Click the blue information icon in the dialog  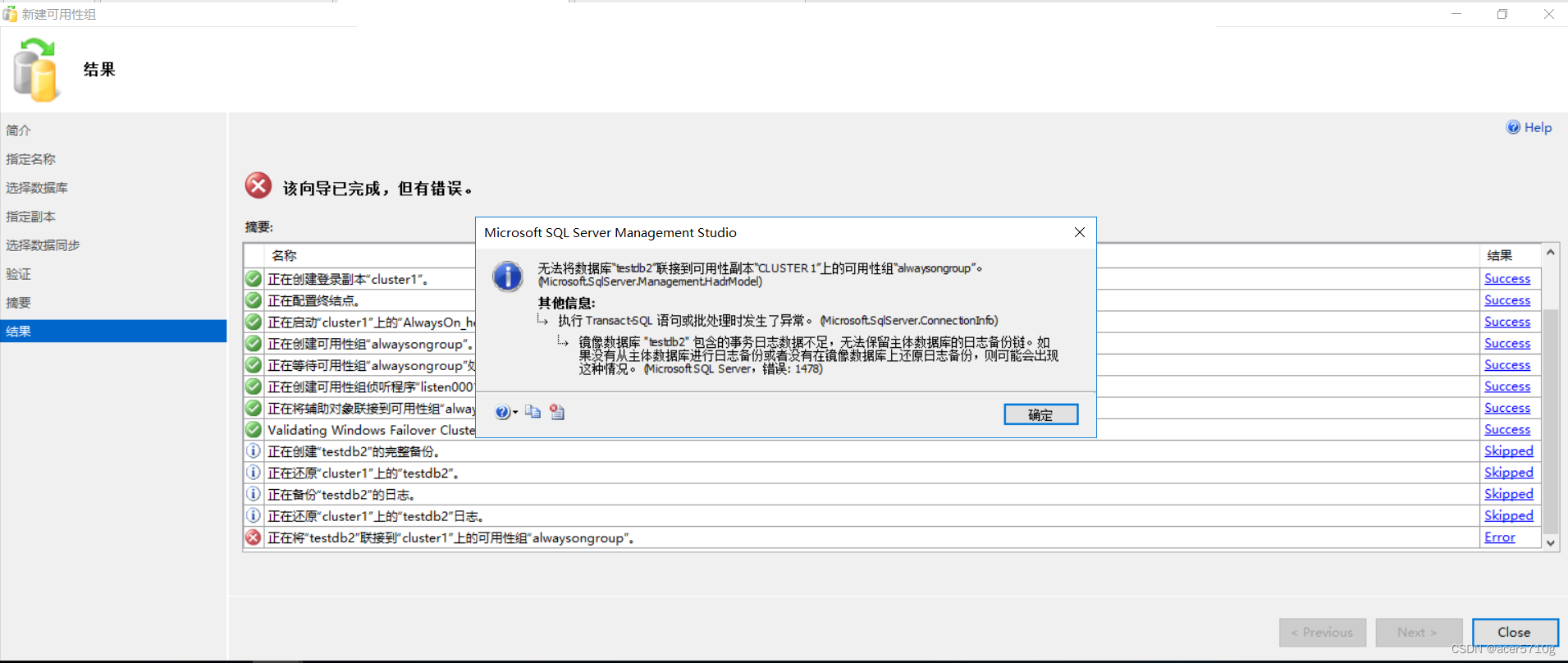[x=508, y=276]
